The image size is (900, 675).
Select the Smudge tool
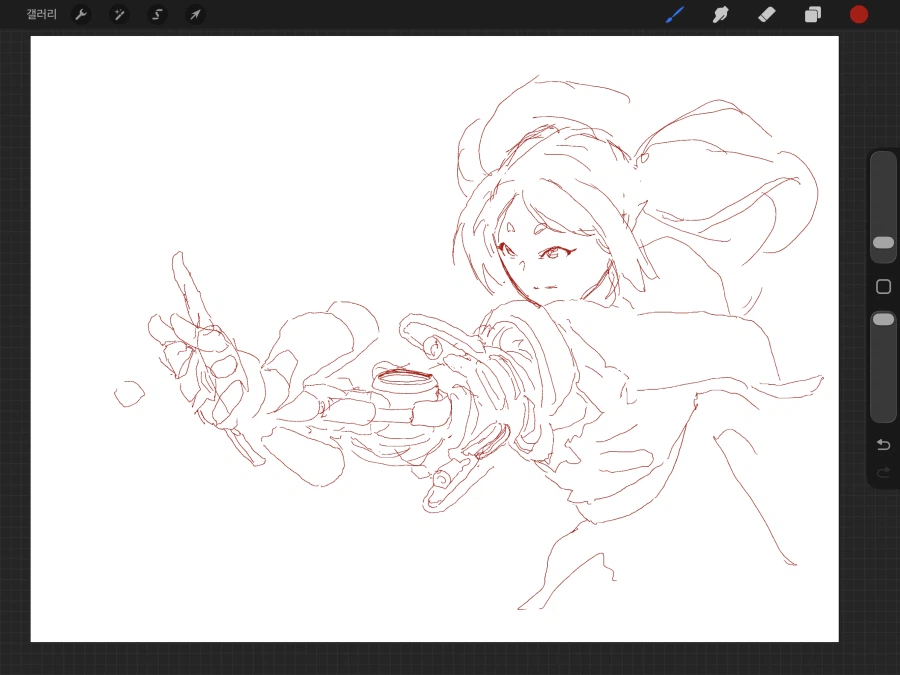point(720,14)
